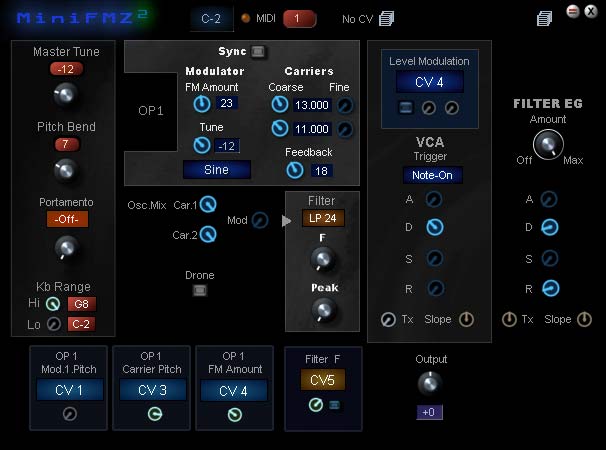606x450 pixels.
Task: Click the Filter F cutoff knob
Action: coord(323,259)
